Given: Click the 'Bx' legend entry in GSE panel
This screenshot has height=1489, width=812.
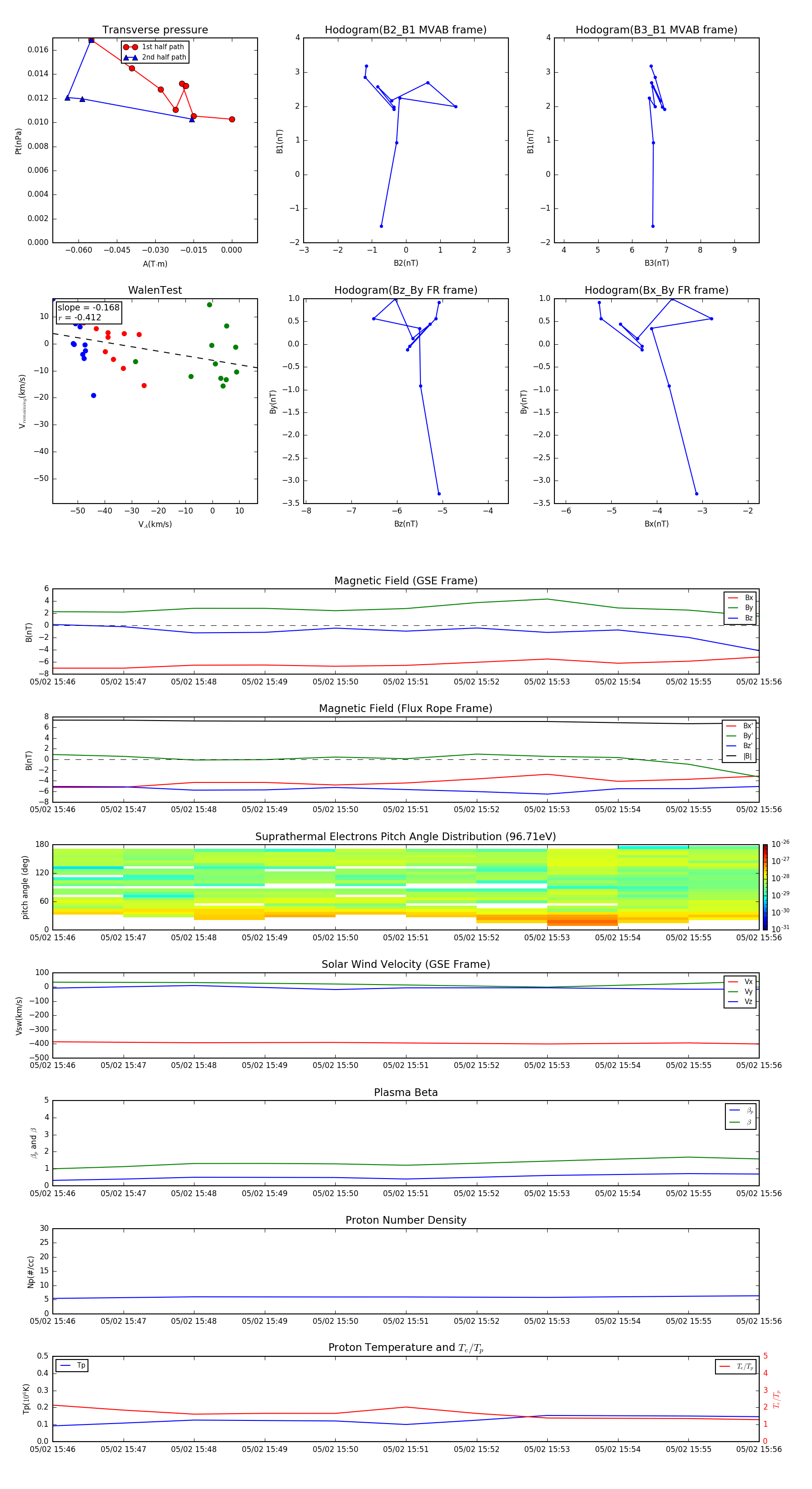Looking at the screenshot, I should point(740,598).
